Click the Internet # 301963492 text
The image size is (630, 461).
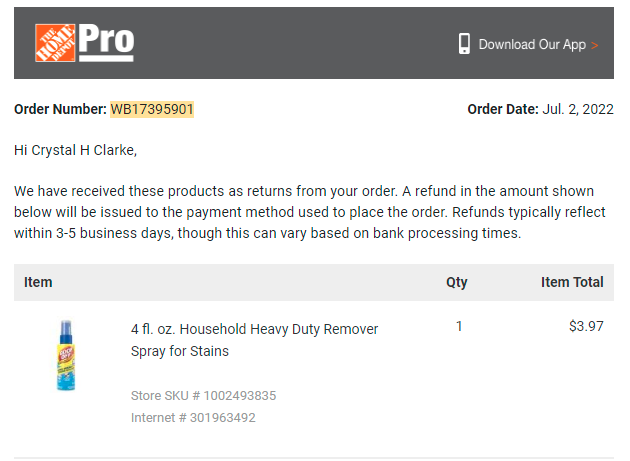pyautogui.click(x=193, y=418)
